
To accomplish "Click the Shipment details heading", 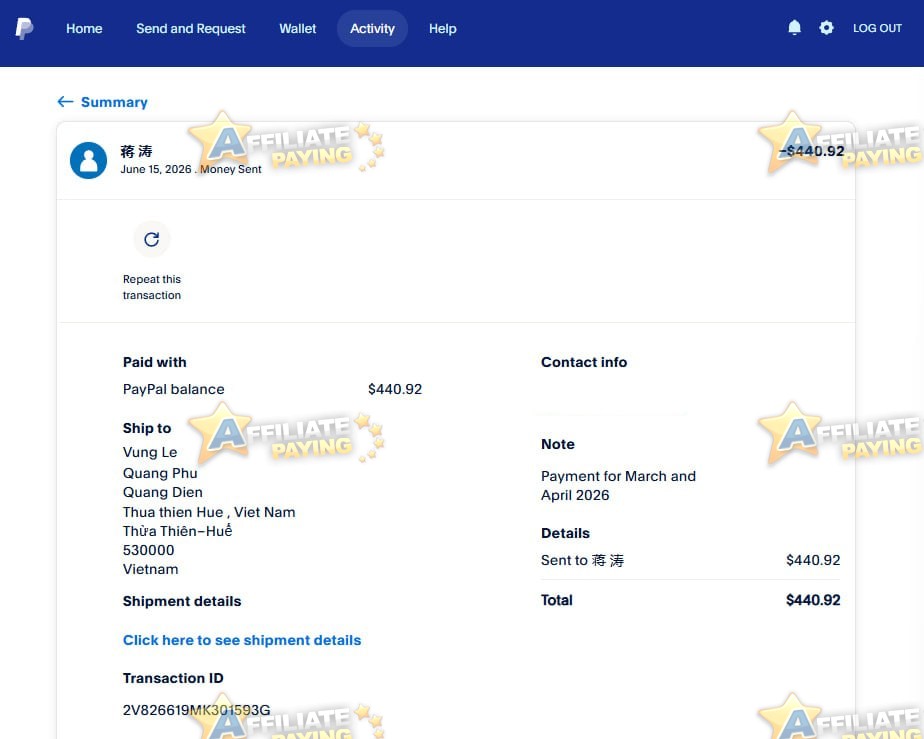I will tap(182, 601).
